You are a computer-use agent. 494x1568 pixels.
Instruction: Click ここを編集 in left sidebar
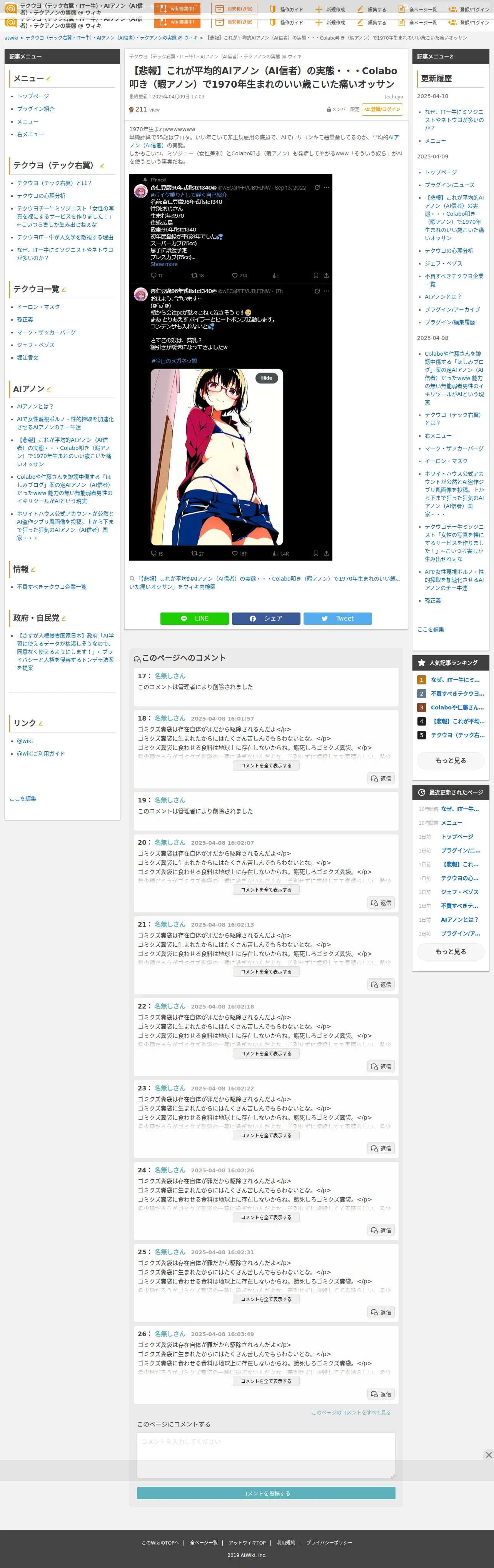click(x=23, y=799)
